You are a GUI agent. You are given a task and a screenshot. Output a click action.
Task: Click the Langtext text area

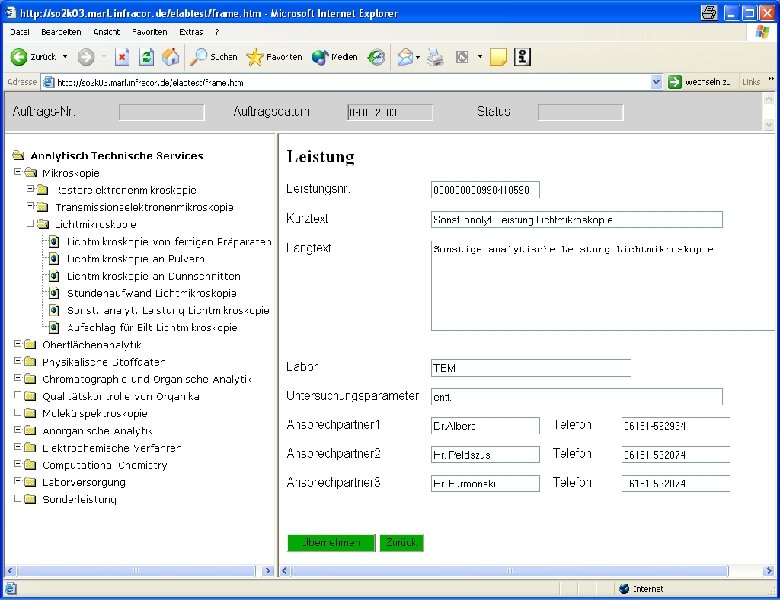(x=603, y=286)
